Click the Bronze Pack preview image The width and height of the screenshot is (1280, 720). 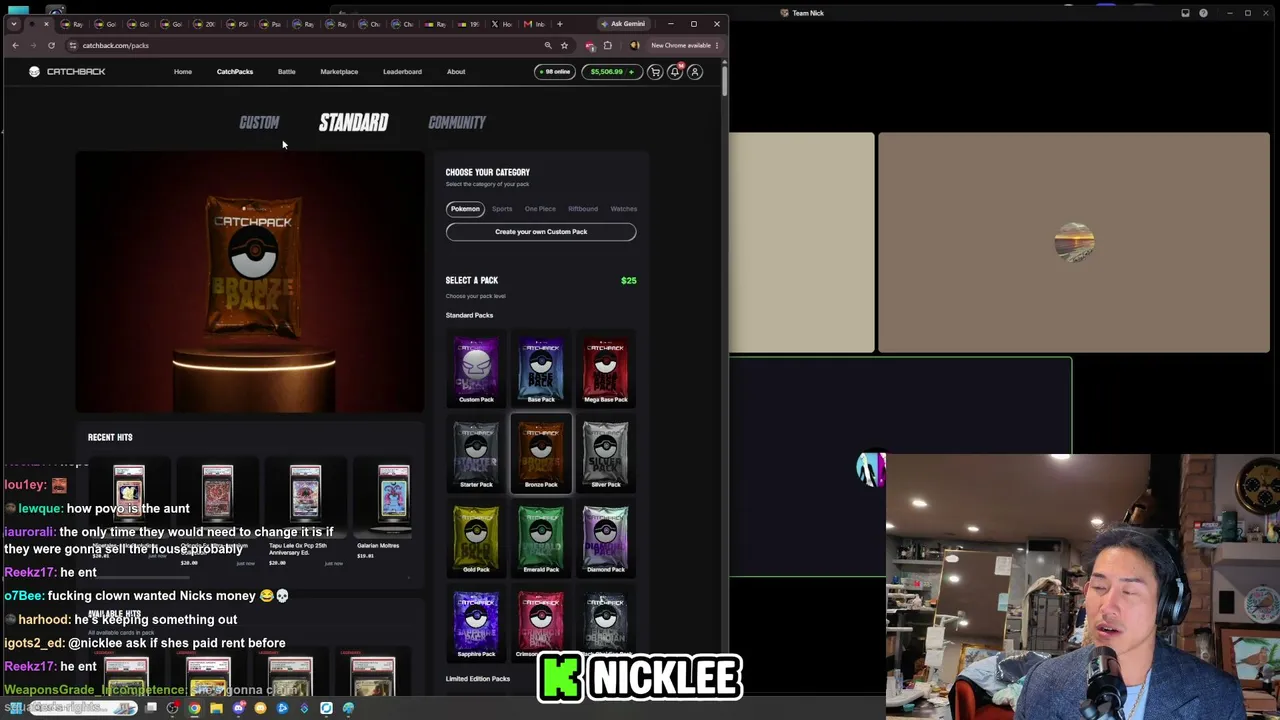point(250,281)
